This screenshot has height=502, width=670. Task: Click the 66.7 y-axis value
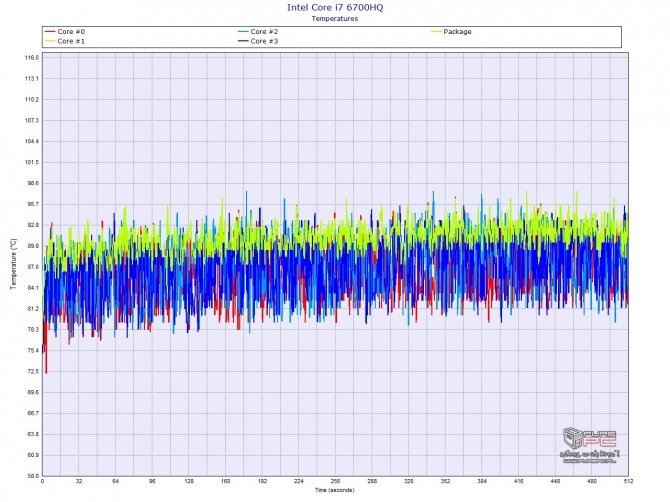click(x=32, y=414)
